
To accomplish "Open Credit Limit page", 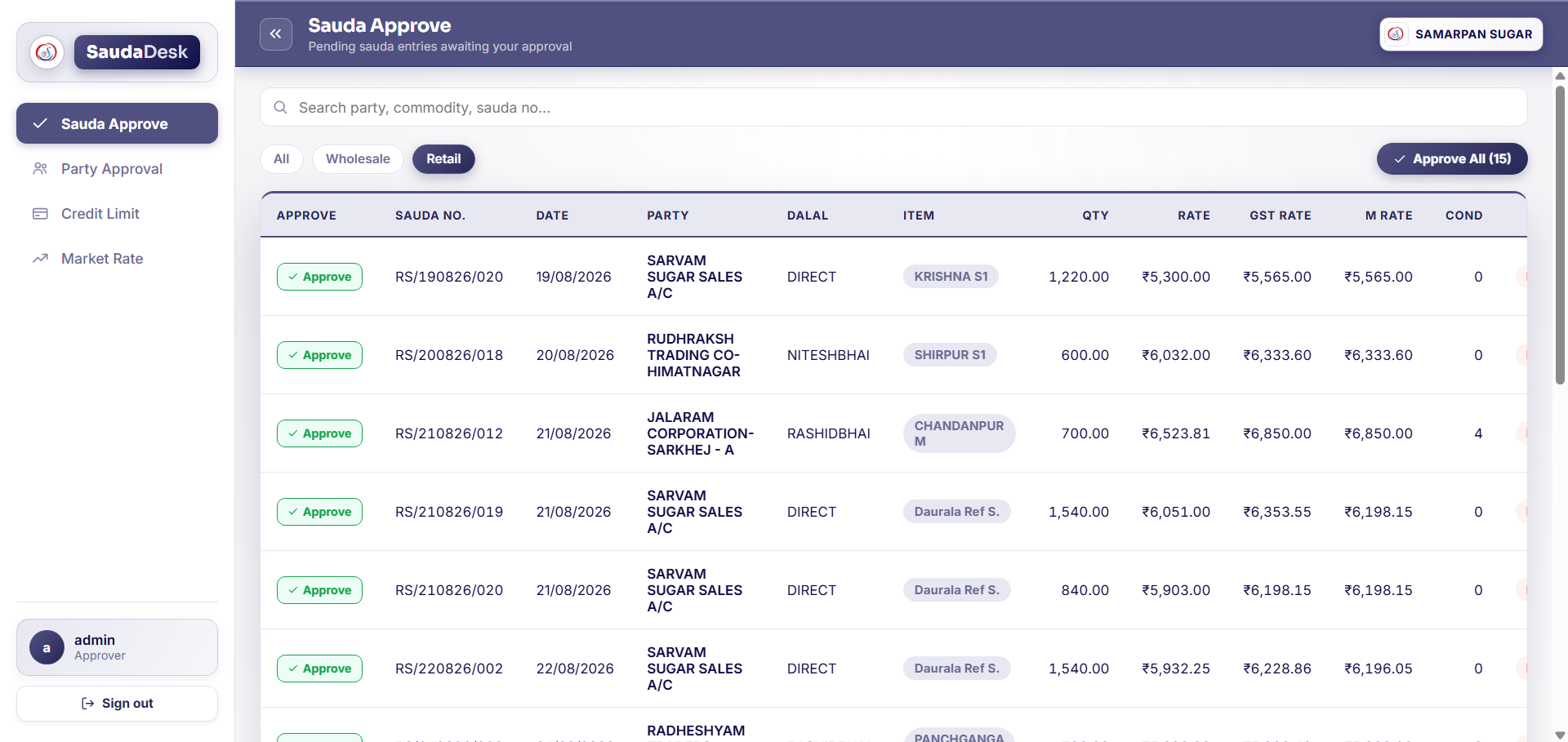I will 117,214.
